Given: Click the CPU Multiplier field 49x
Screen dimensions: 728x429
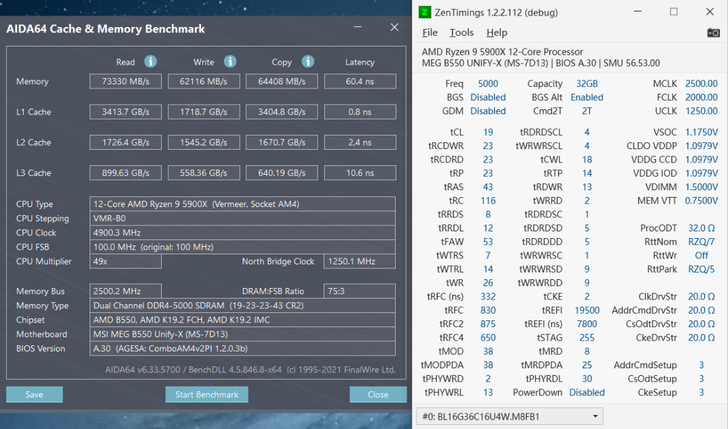Looking at the screenshot, I should pos(125,261).
